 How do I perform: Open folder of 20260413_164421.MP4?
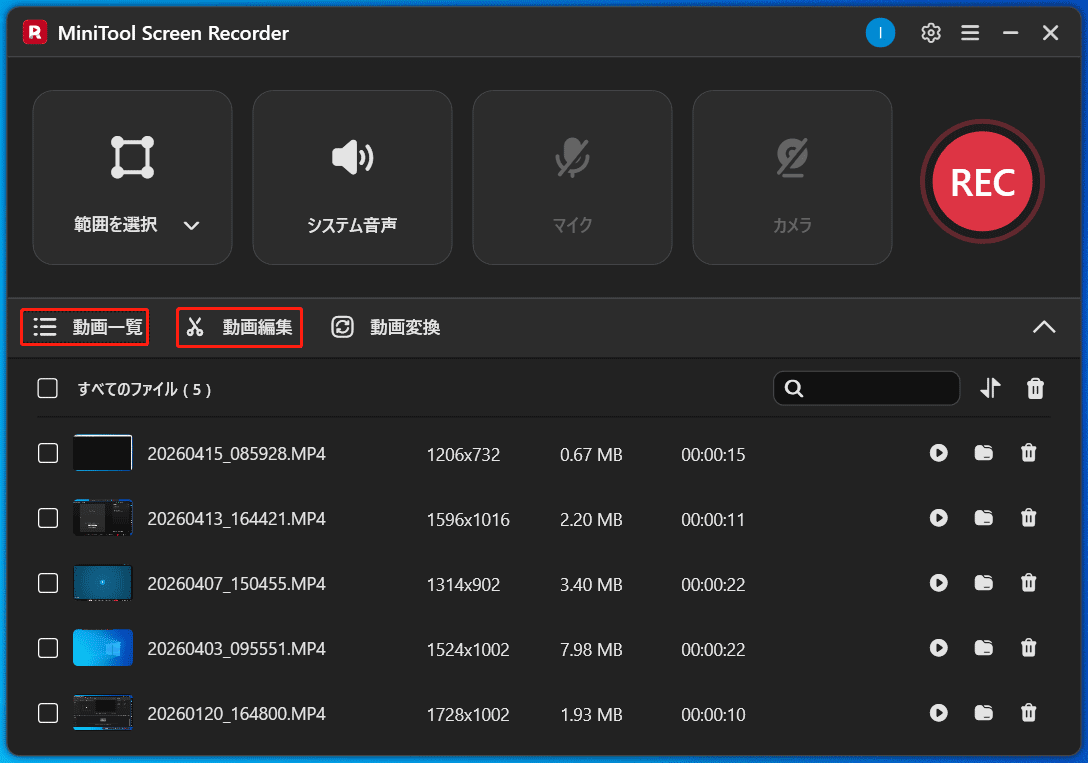pos(984,517)
